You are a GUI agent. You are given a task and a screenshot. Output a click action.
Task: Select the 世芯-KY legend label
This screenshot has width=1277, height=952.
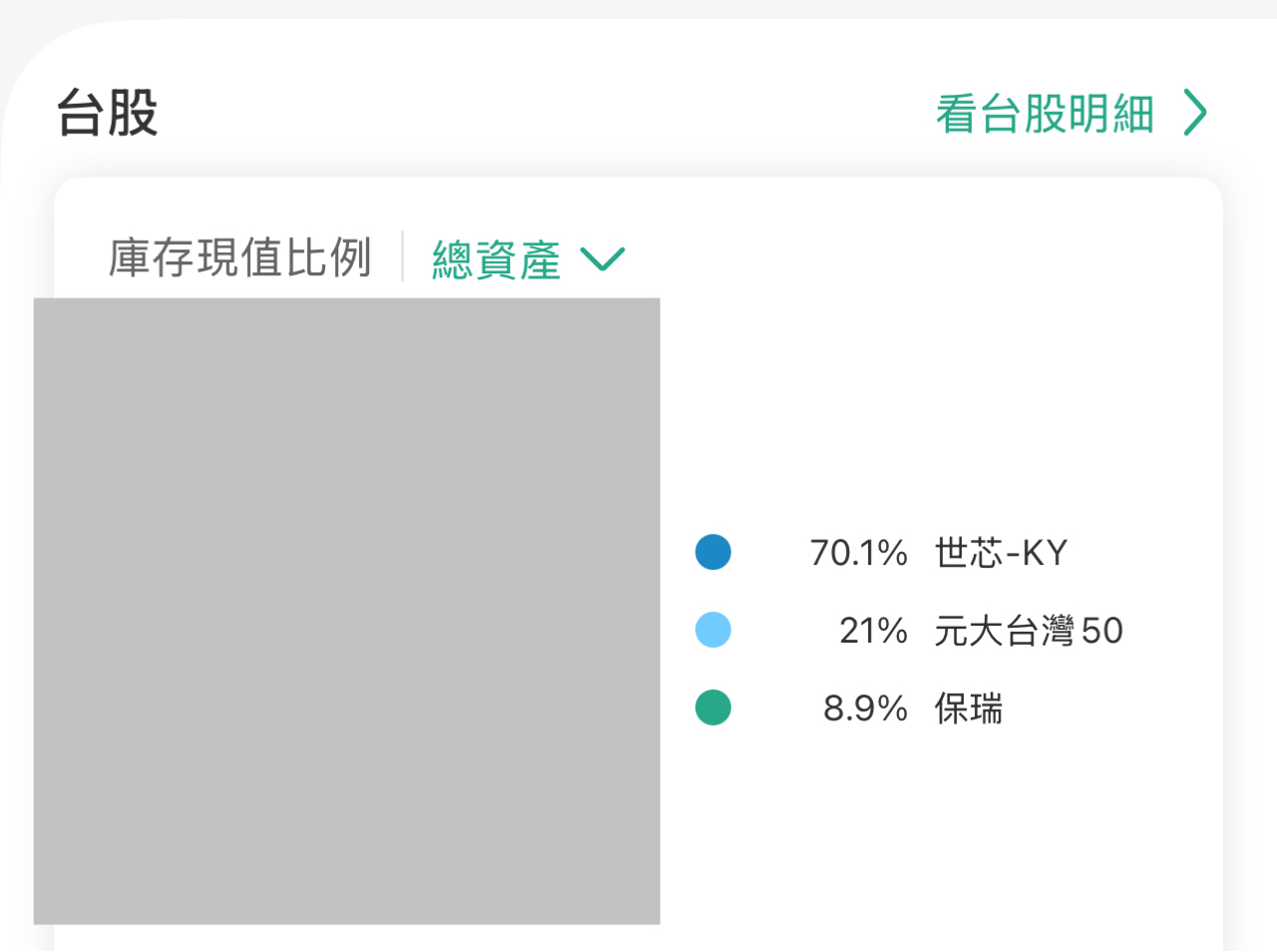(x=1001, y=552)
